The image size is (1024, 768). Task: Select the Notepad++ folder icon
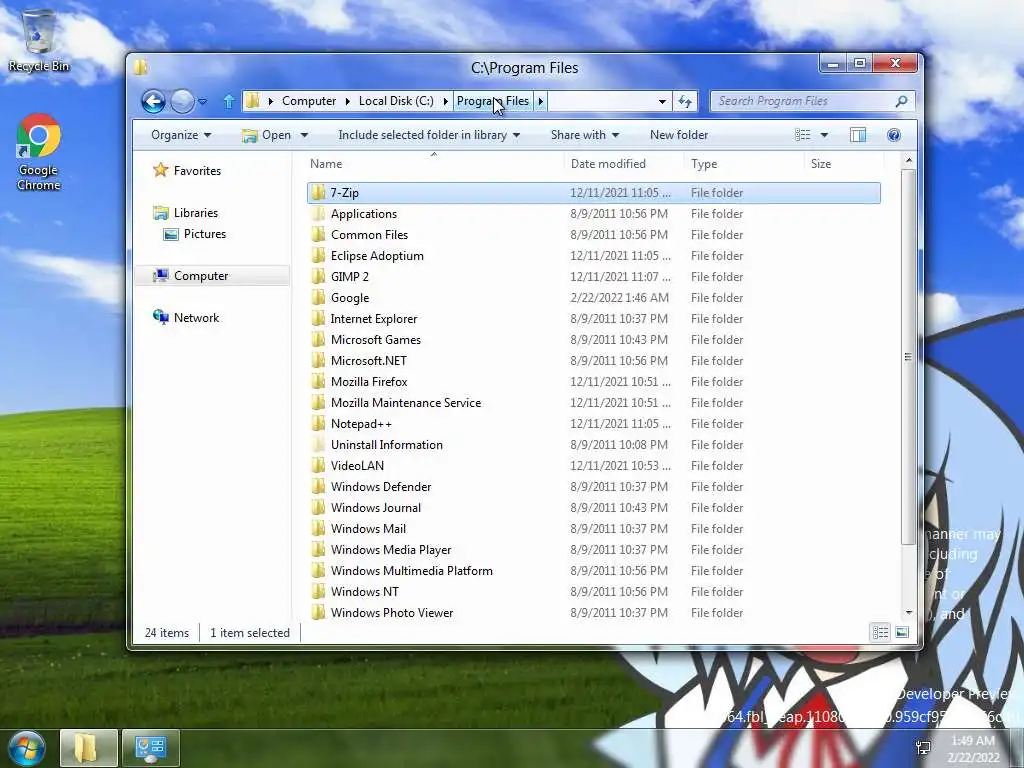pos(318,423)
